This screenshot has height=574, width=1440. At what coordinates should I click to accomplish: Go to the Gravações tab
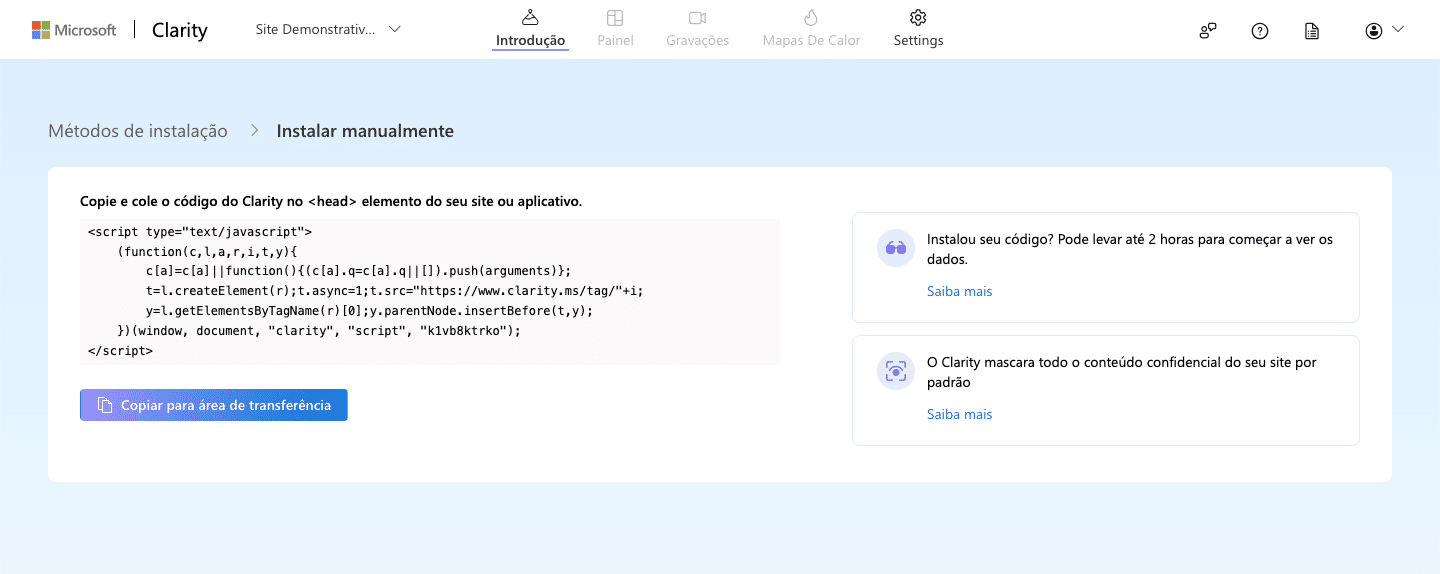697,29
